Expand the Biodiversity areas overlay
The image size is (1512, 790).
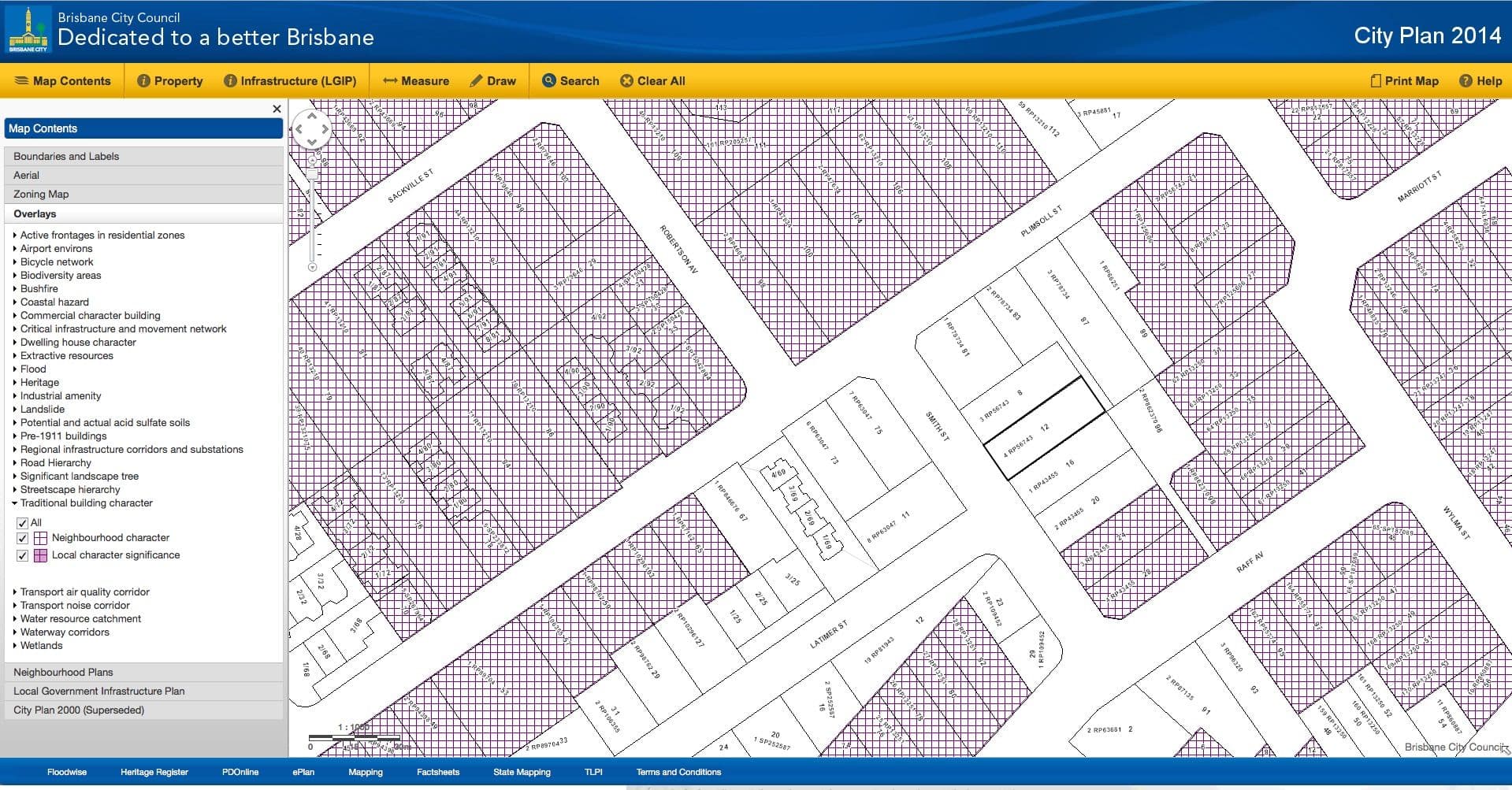coord(15,276)
